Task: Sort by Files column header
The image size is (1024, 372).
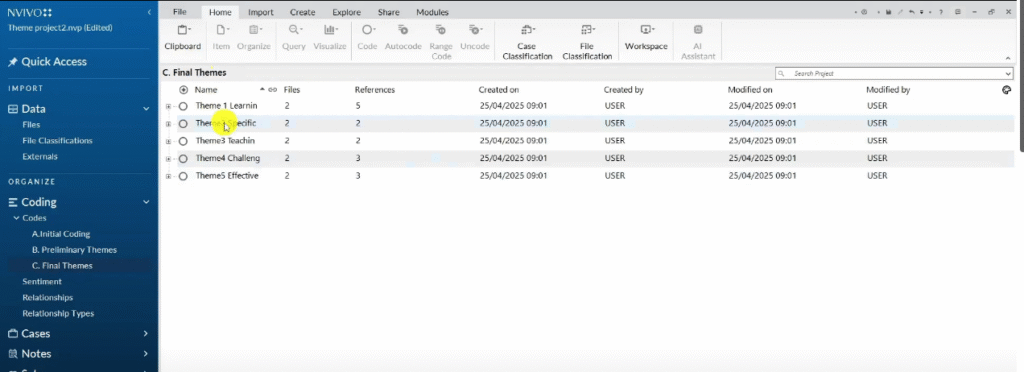Action: 292,90
